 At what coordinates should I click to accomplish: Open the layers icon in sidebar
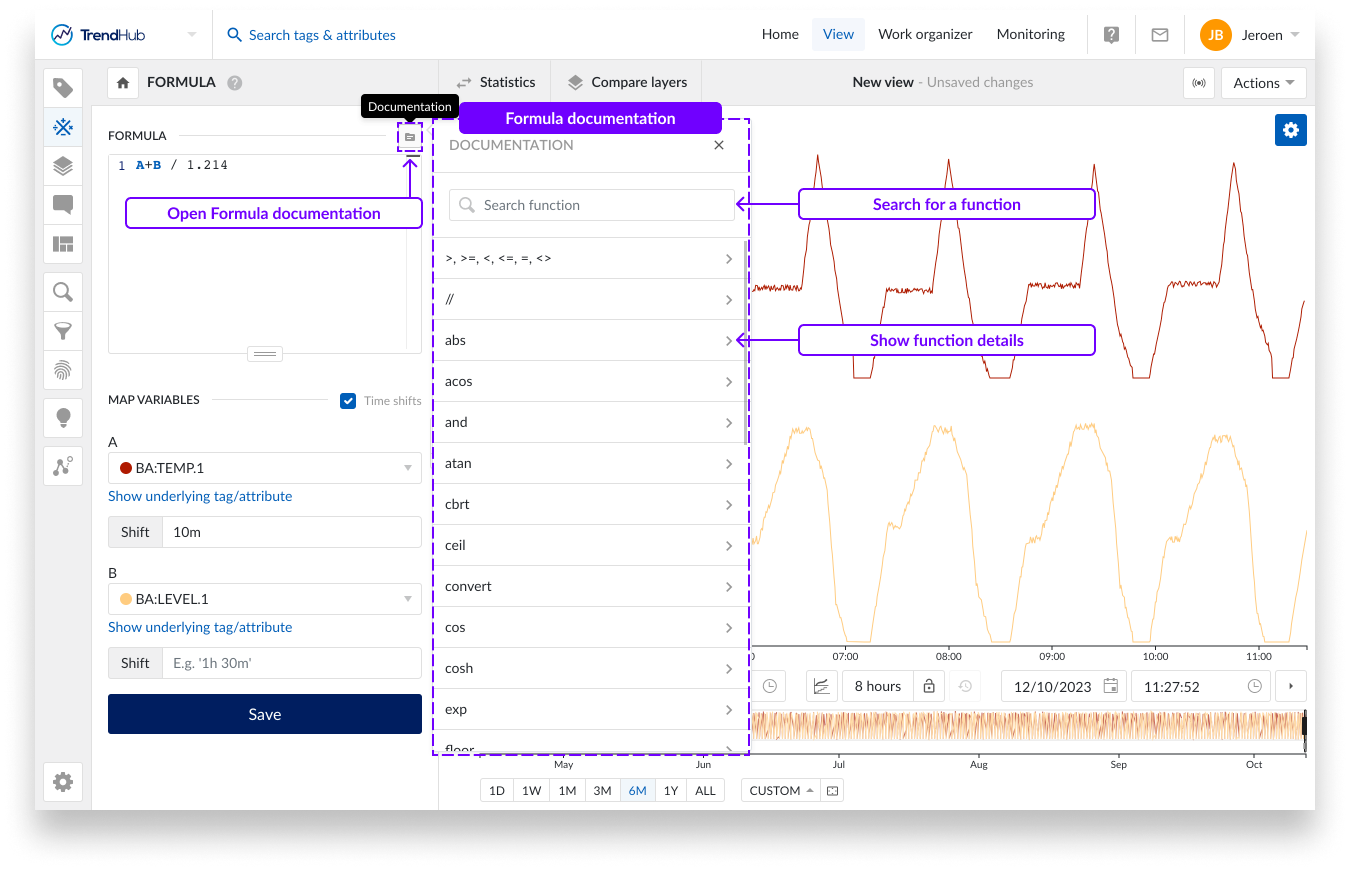tap(63, 166)
